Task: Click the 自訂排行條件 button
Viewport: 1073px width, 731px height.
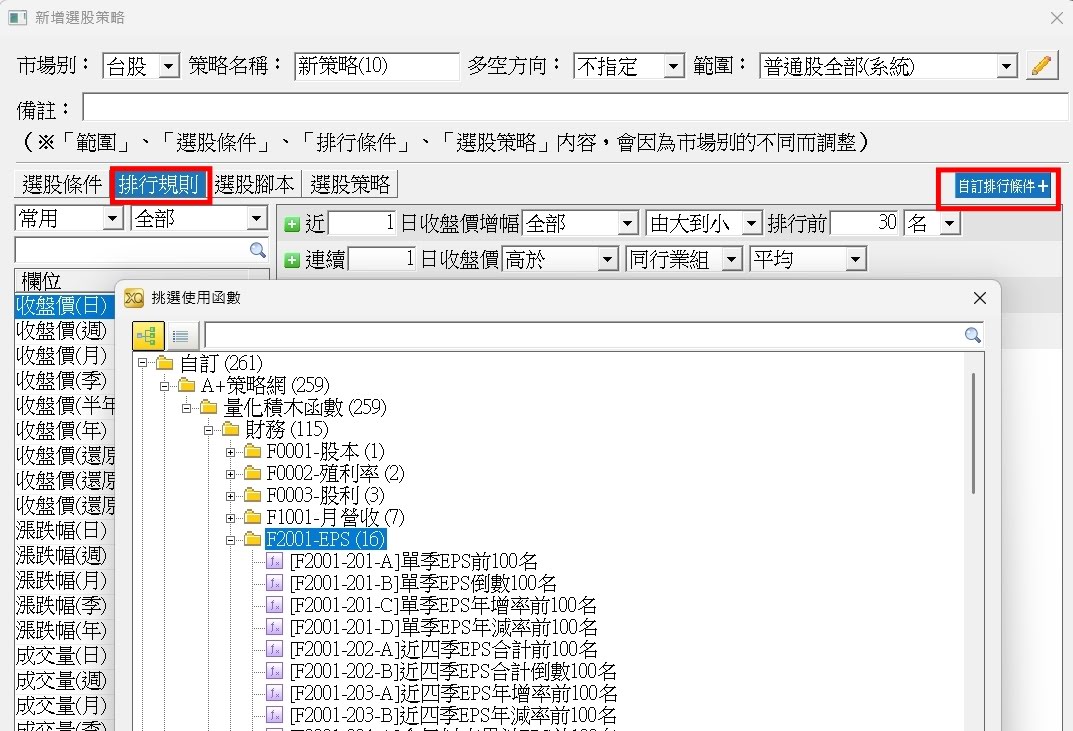Action: 1002,186
